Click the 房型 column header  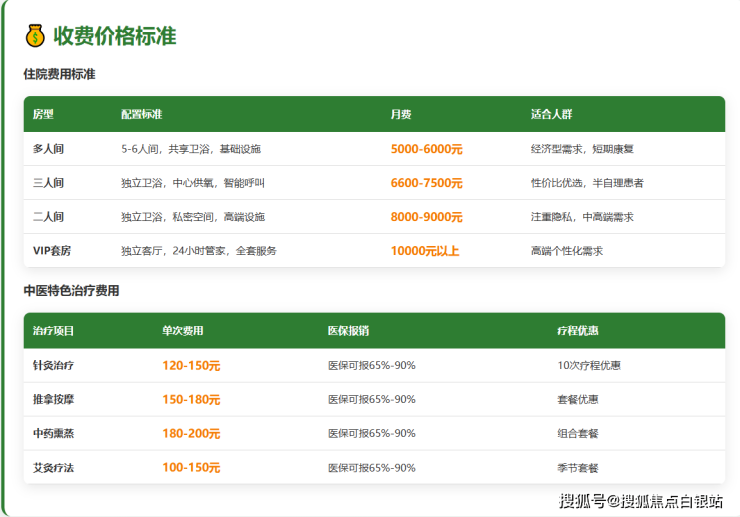[x=43, y=114]
